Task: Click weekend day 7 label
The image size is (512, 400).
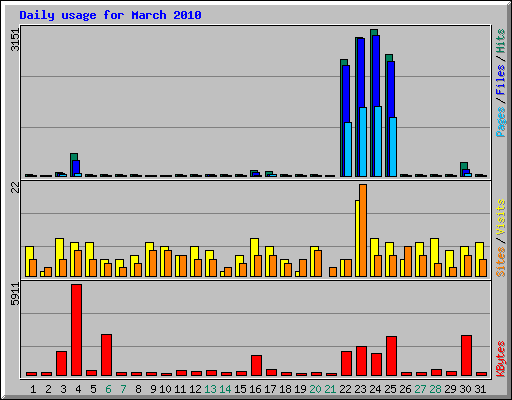Action: click(123, 389)
